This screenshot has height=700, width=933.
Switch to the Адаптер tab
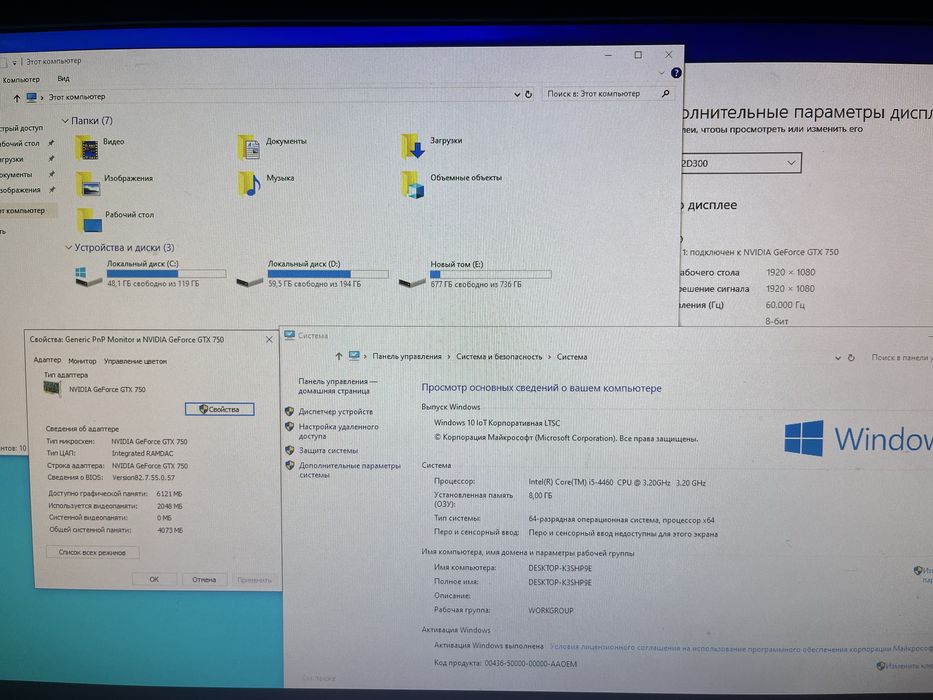[47, 360]
